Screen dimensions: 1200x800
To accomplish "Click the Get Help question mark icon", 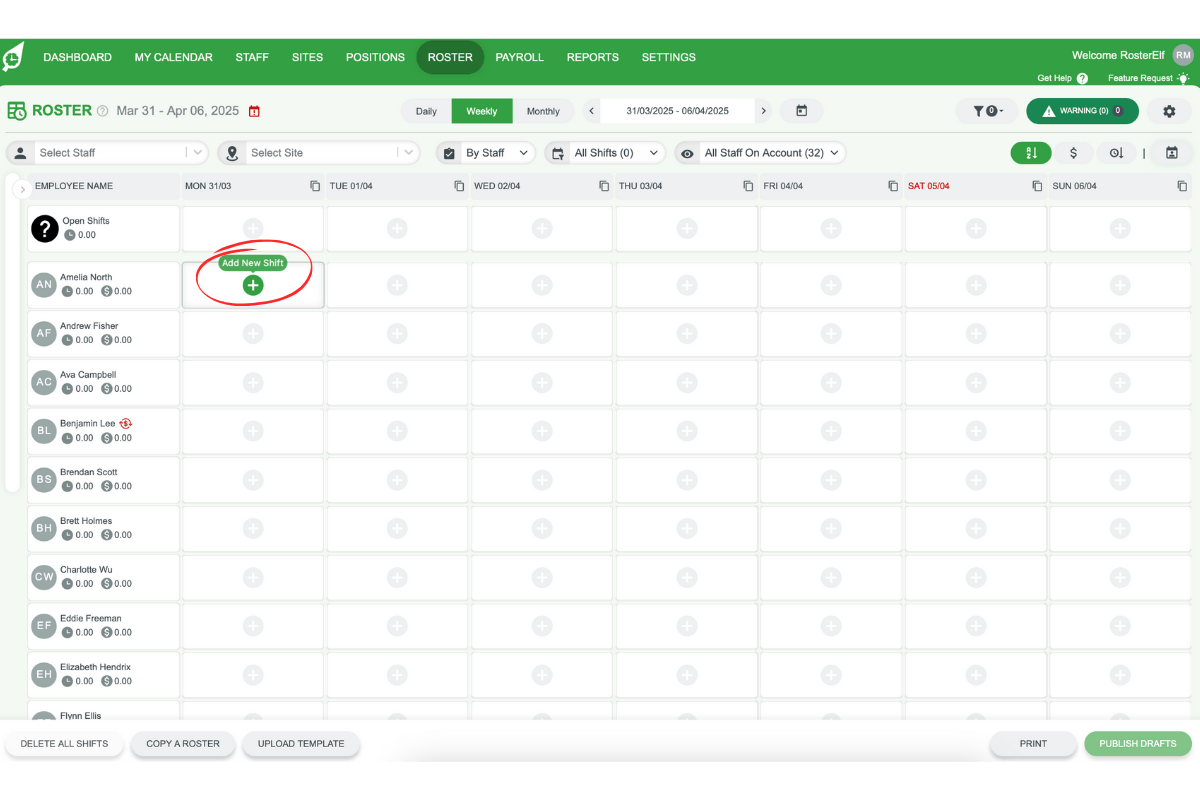I will pos(1082,78).
